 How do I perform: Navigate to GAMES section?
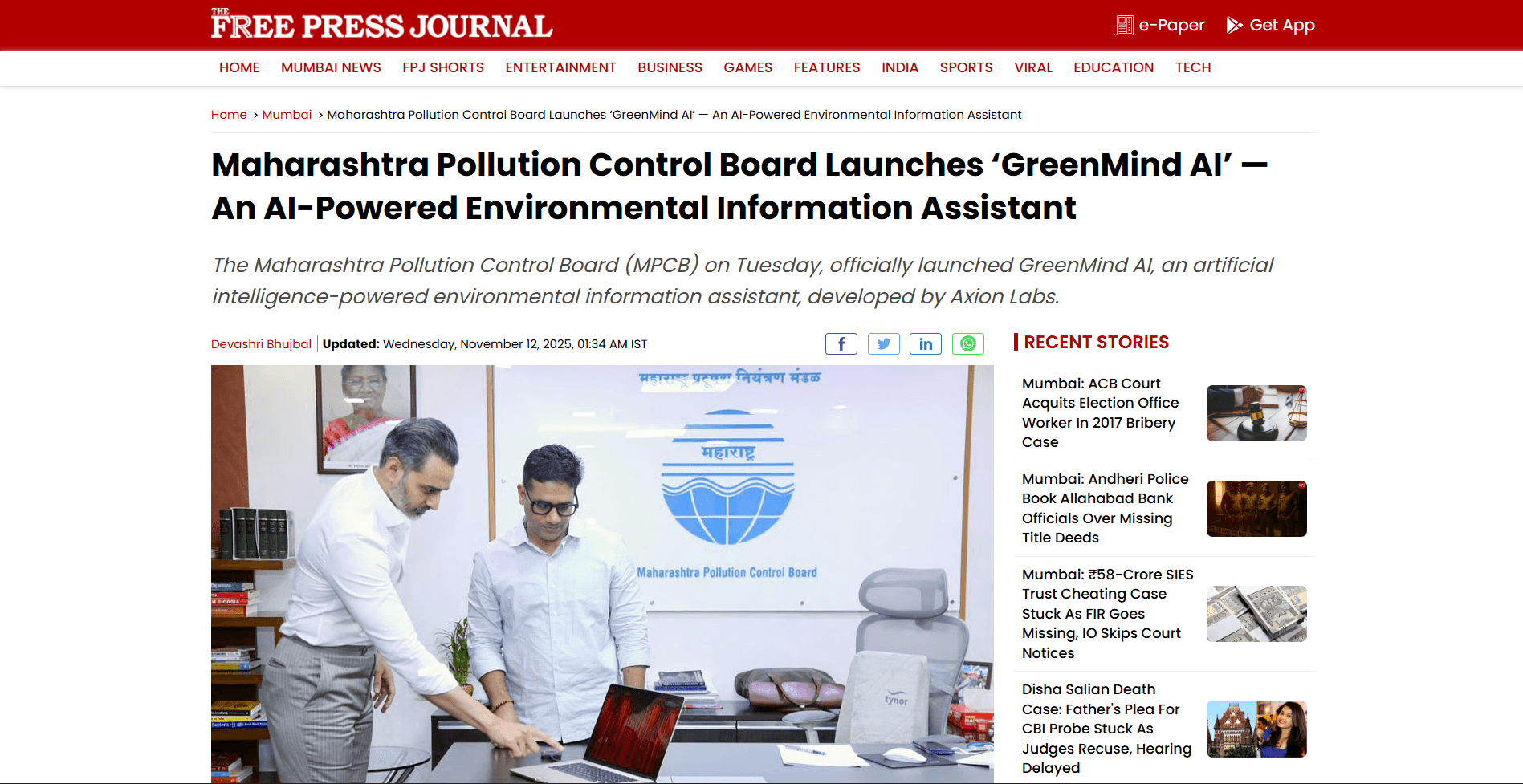pyautogui.click(x=747, y=67)
